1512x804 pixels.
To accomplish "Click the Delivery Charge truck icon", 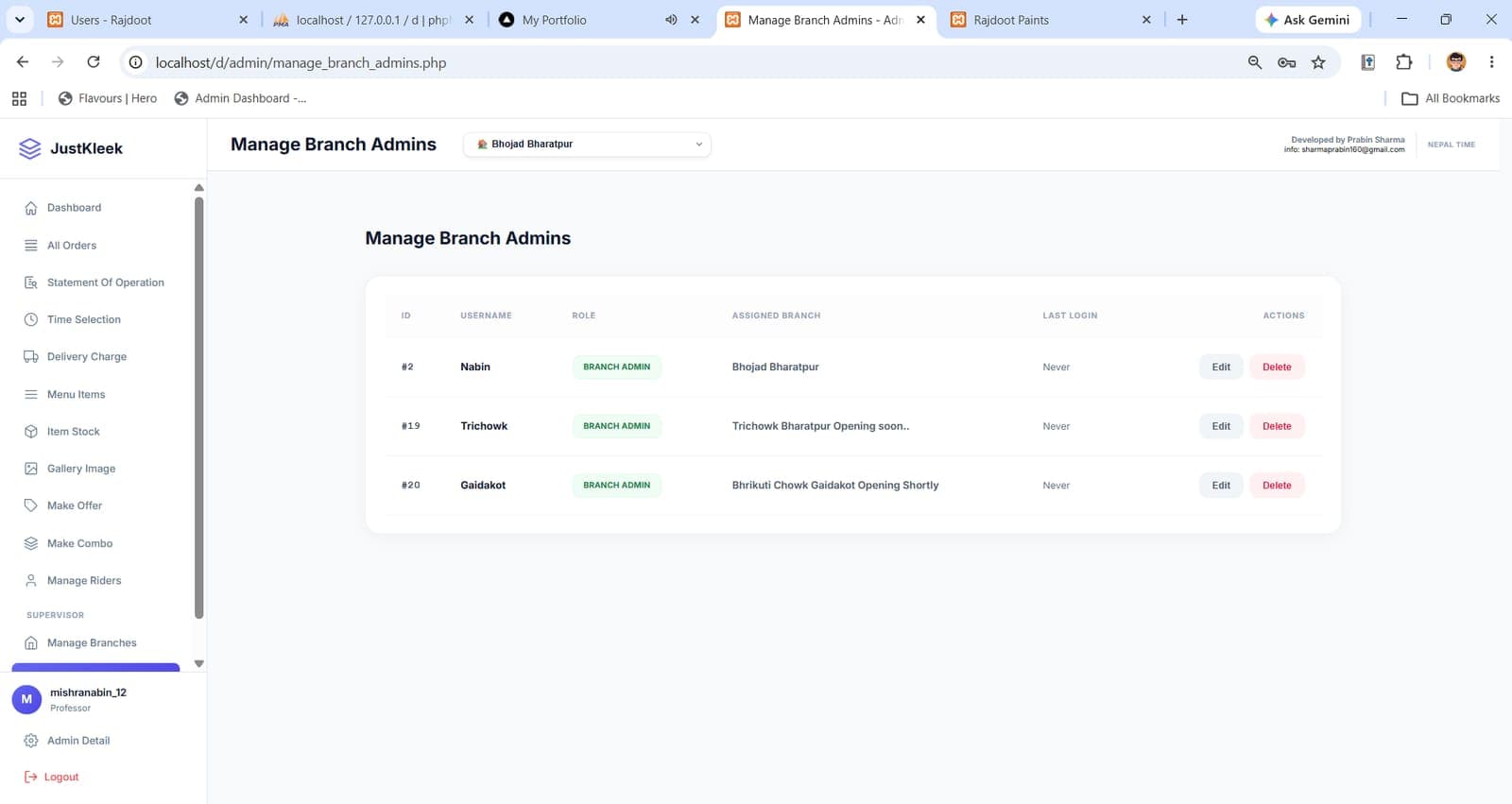I will pyautogui.click(x=31, y=357).
